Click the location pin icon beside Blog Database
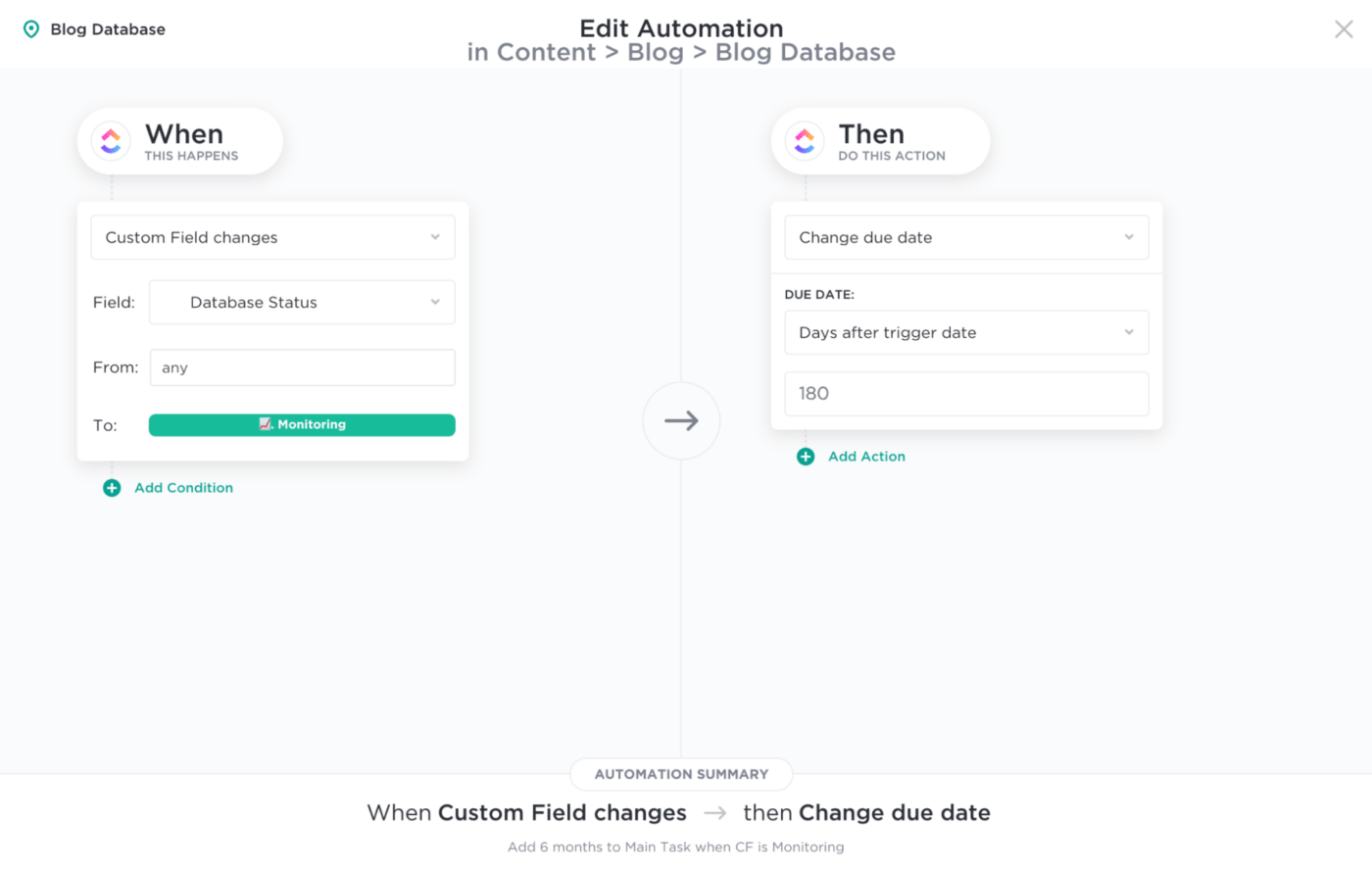This screenshot has width=1372, height=873. 31,29
